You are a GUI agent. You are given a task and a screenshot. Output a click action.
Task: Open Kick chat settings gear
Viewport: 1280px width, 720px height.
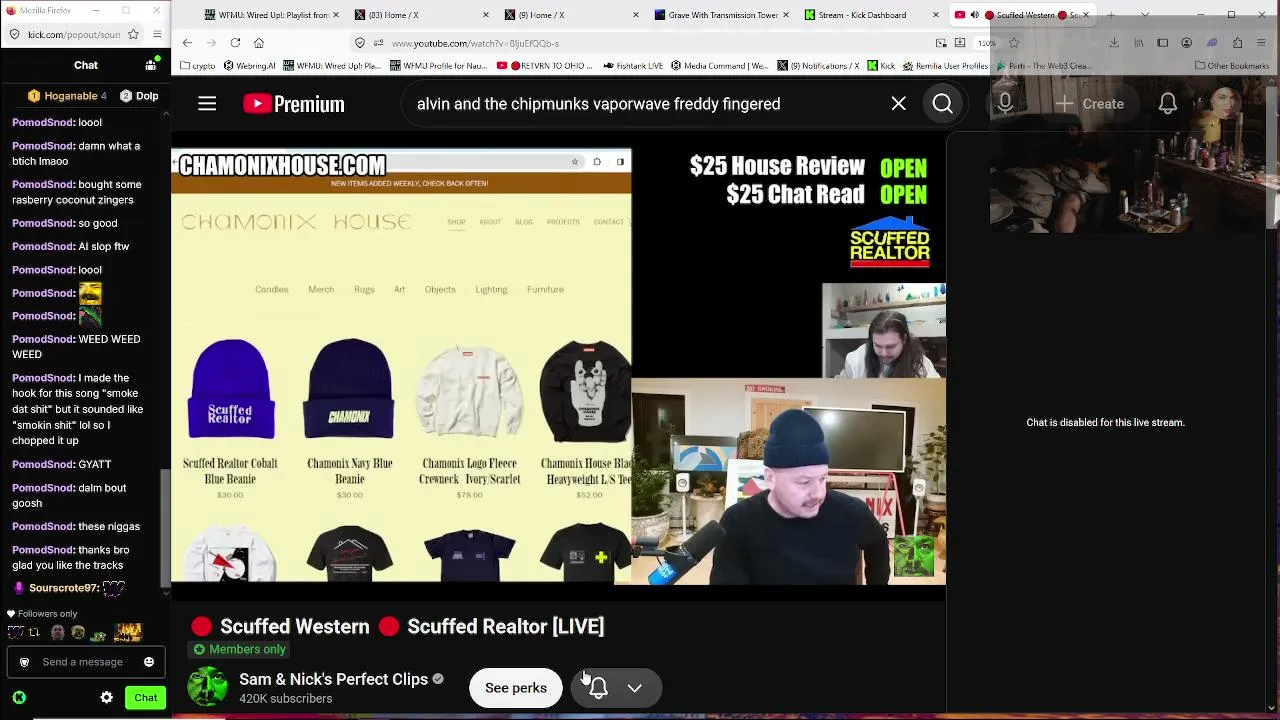[x=107, y=698]
